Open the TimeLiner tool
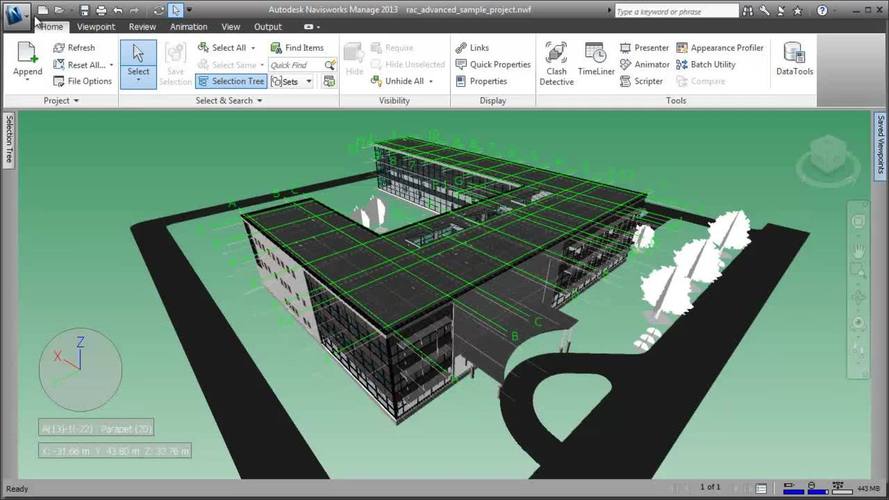The height and width of the screenshot is (500, 889). pos(596,59)
